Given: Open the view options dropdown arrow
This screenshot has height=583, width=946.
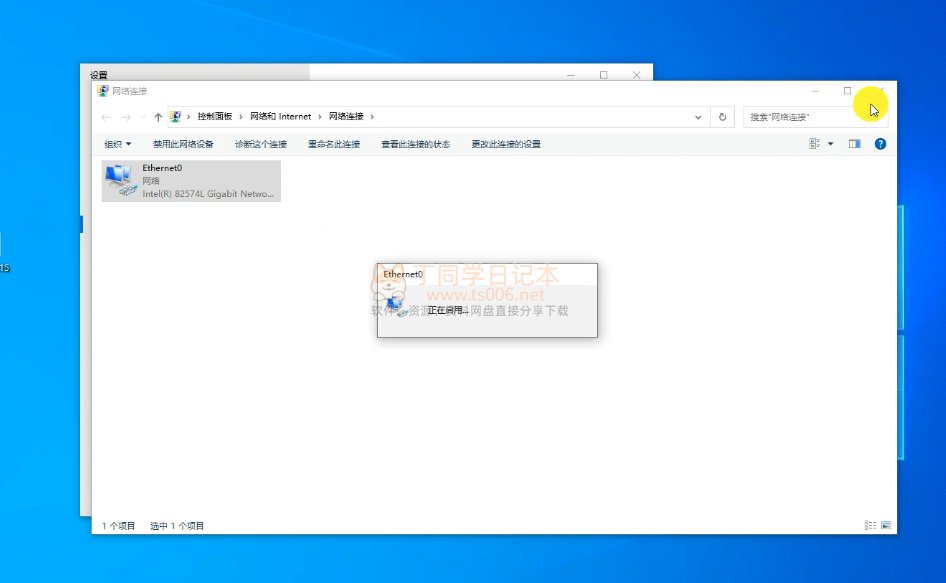Looking at the screenshot, I should pos(831,144).
